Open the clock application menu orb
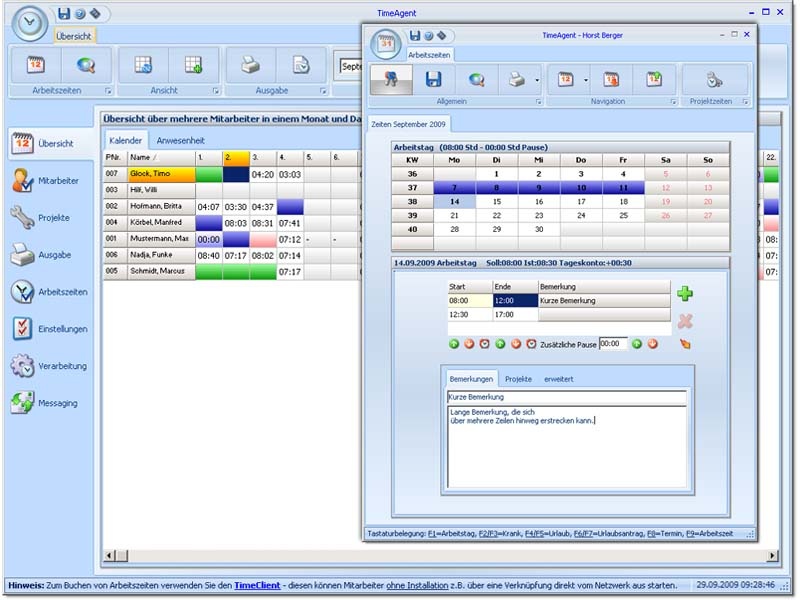The width and height of the screenshot is (800, 600). 30,23
